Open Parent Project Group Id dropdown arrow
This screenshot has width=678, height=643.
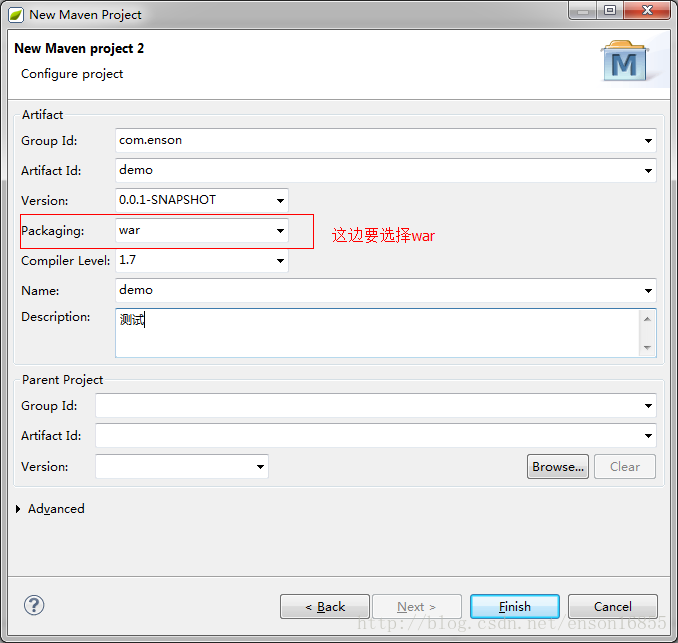(x=648, y=406)
